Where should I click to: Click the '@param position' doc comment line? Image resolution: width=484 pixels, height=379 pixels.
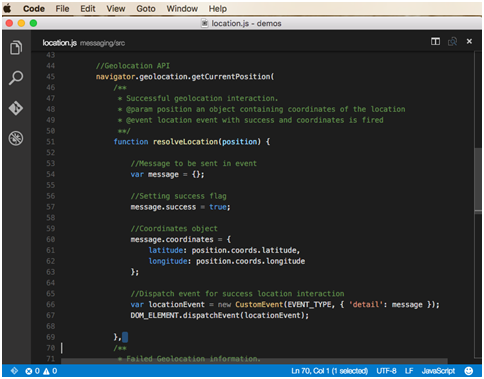(261, 109)
